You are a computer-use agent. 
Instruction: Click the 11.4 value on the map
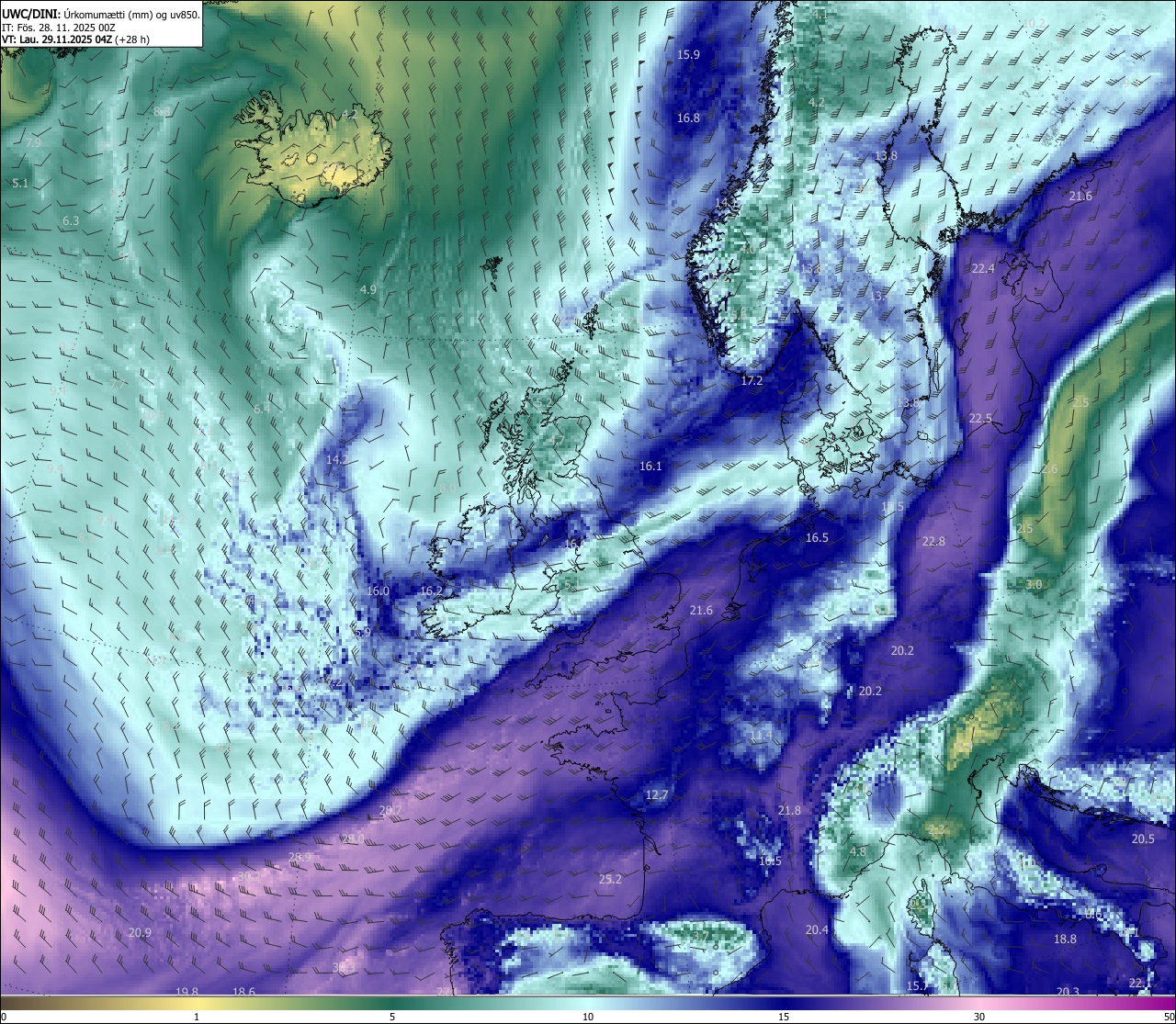(x=761, y=736)
